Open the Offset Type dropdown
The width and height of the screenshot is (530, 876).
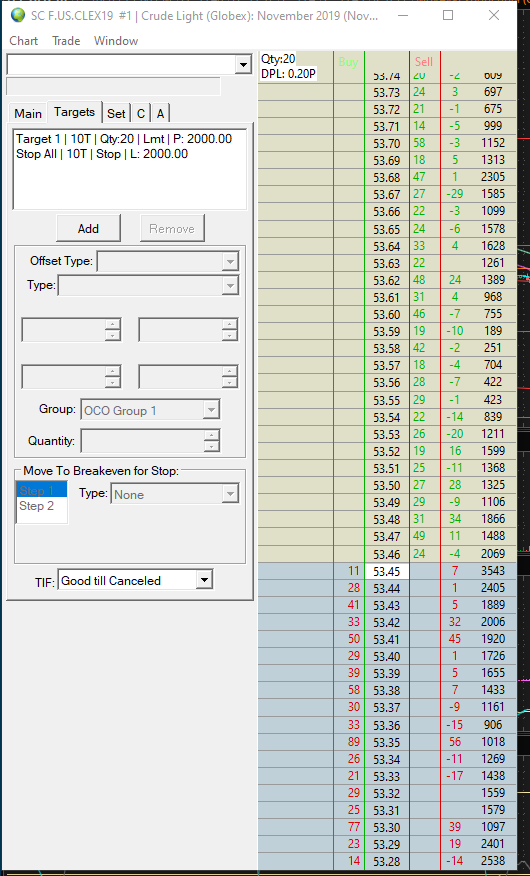coord(168,261)
